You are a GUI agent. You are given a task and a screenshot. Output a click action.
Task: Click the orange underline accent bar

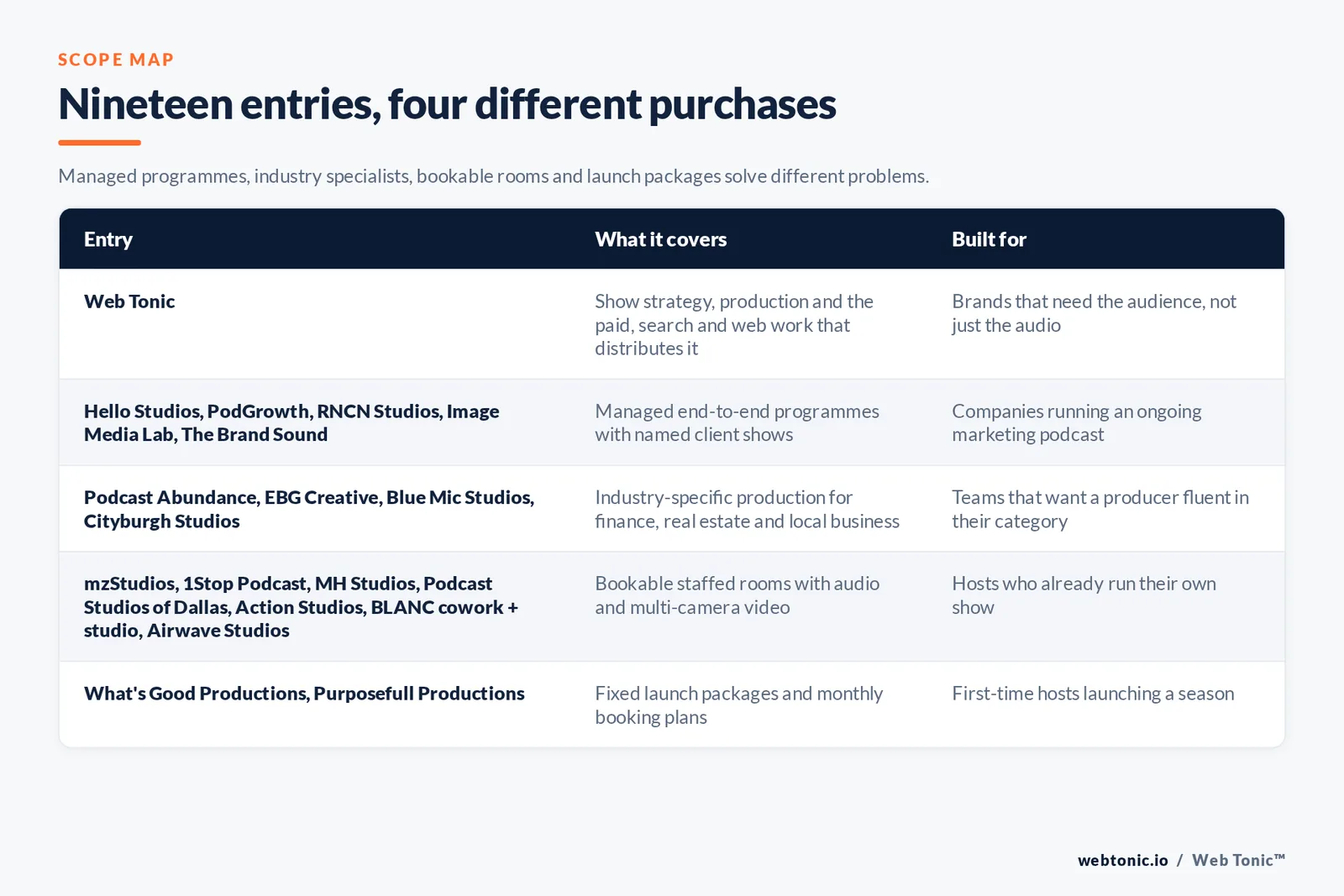[99, 143]
